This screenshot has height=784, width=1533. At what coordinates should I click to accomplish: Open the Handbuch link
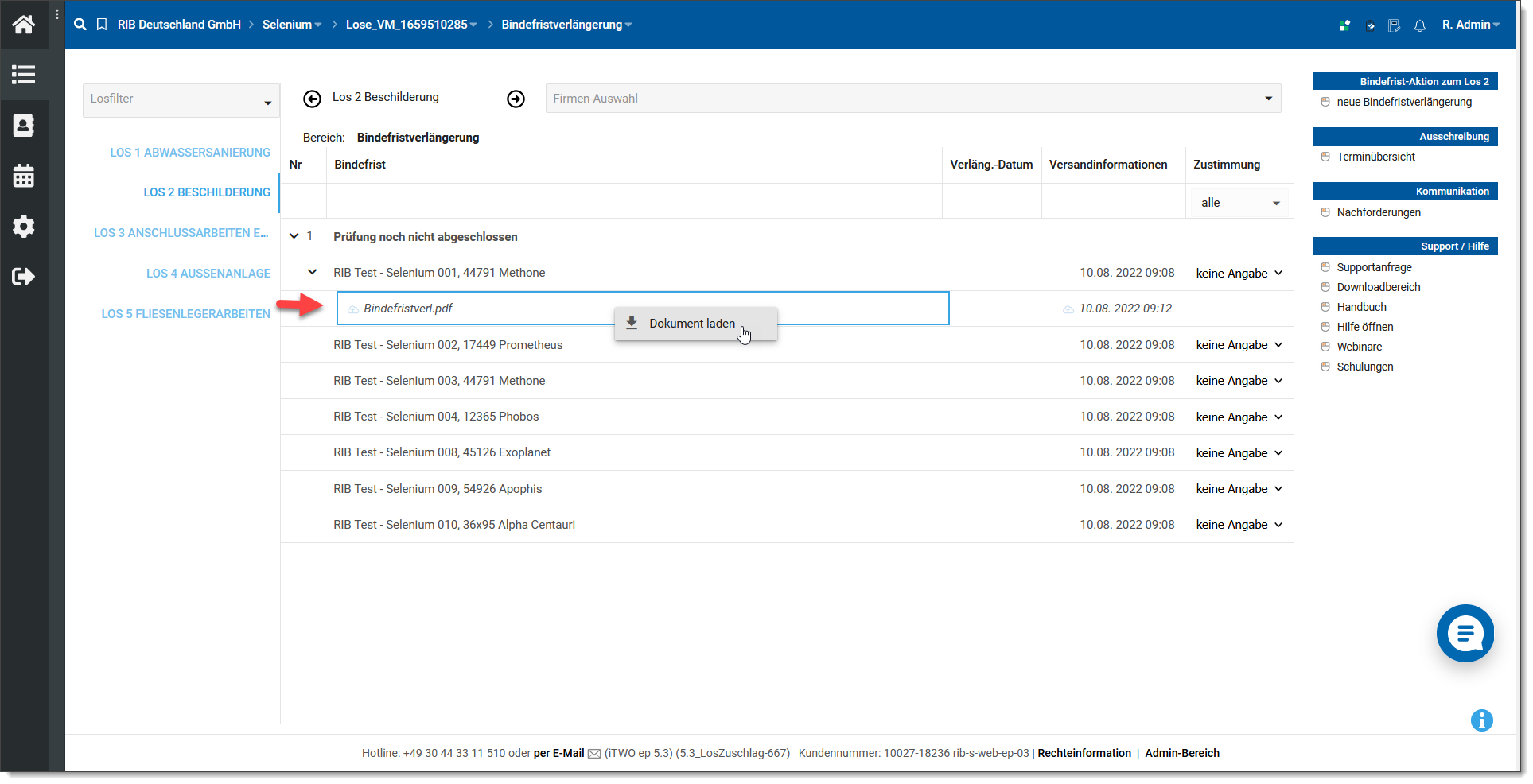coord(1361,307)
